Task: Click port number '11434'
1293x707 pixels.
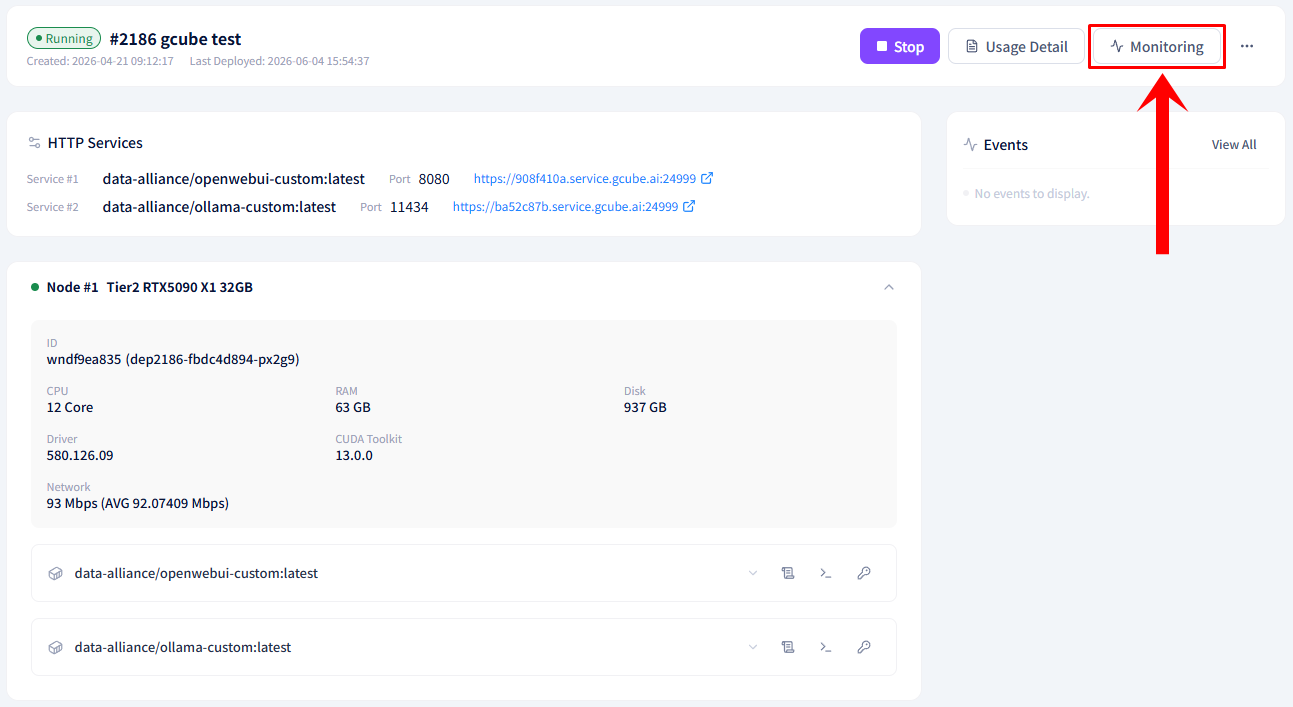Action: 409,207
